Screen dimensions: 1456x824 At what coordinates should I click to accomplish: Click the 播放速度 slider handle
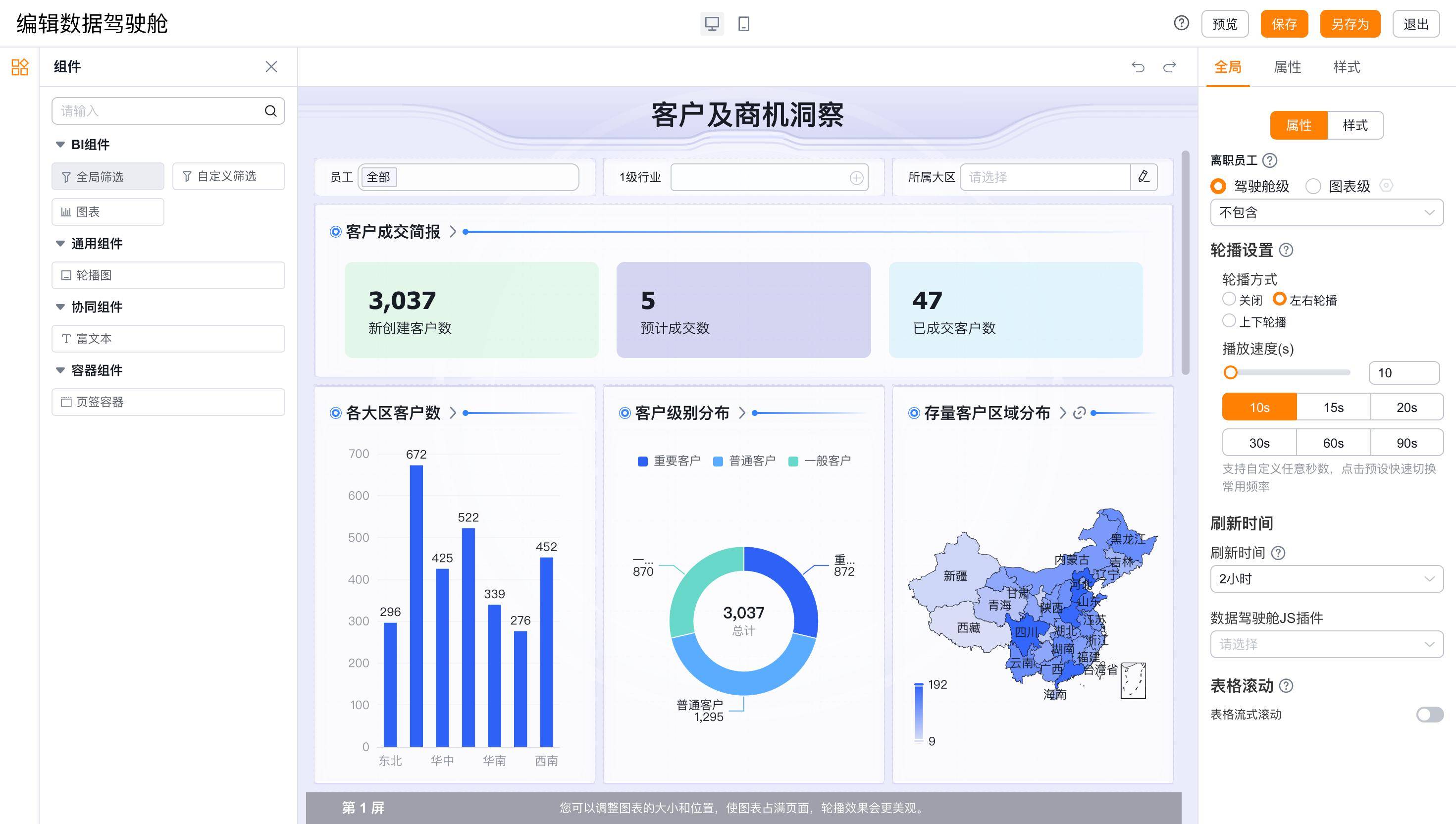click(1230, 372)
